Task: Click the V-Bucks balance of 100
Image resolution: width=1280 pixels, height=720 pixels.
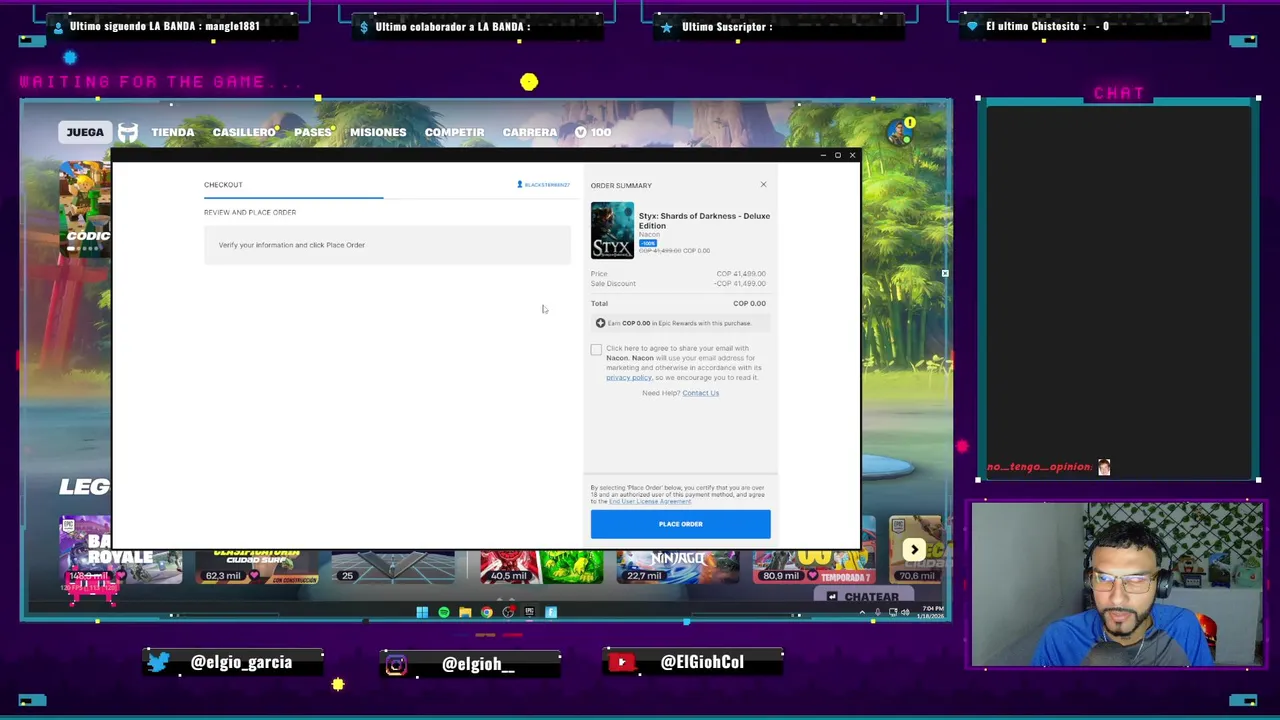Action: point(593,132)
